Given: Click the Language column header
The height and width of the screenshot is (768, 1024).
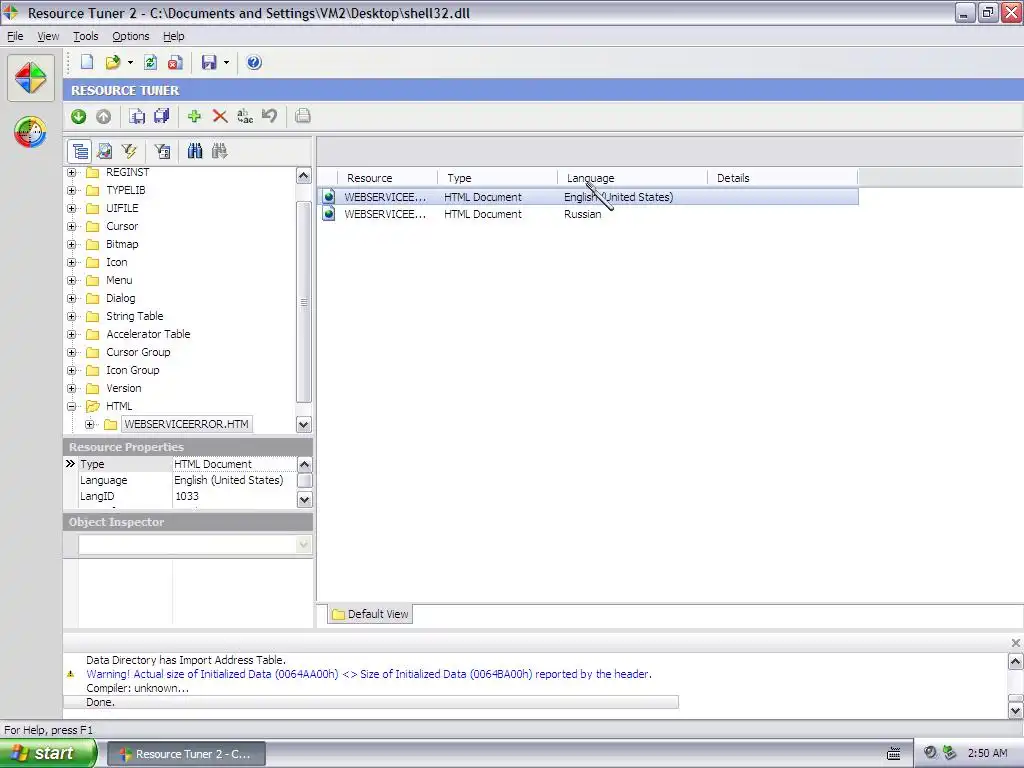Looking at the screenshot, I should coord(632,178).
